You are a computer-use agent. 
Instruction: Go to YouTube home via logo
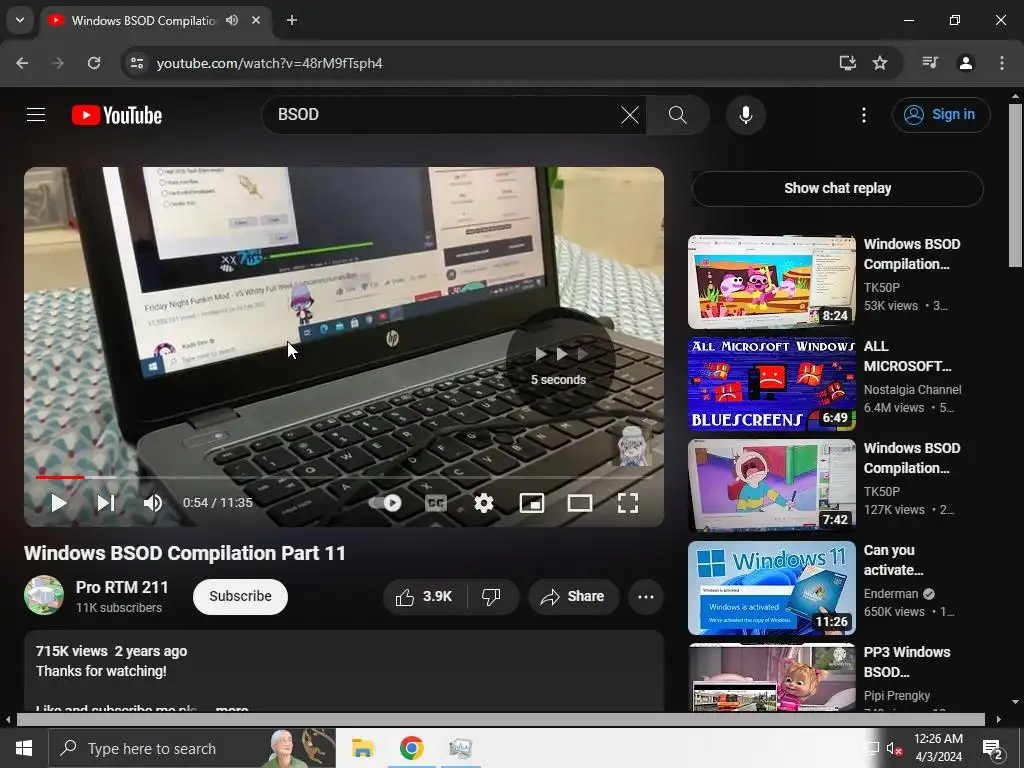coord(117,115)
